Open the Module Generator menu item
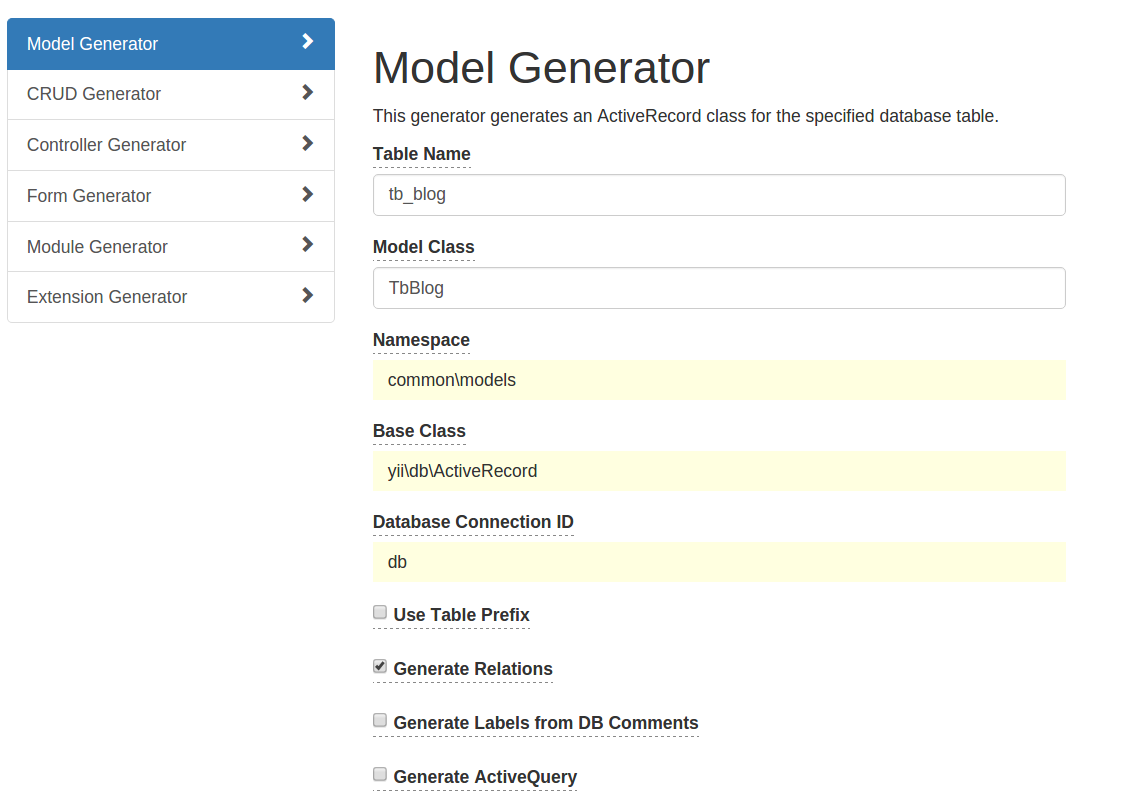 pos(171,247)
